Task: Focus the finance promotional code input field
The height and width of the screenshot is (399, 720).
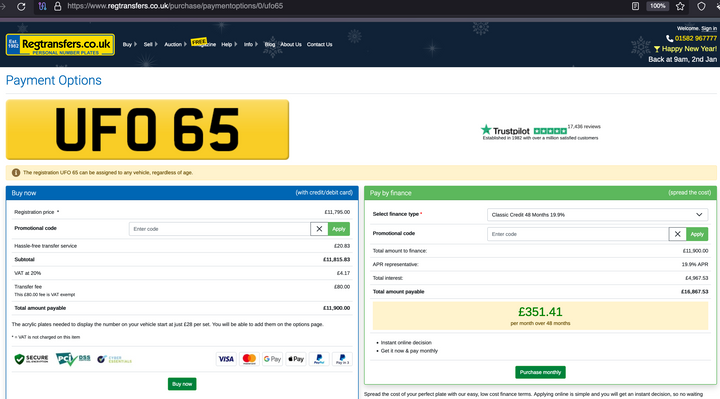Action: coord(578,234)
